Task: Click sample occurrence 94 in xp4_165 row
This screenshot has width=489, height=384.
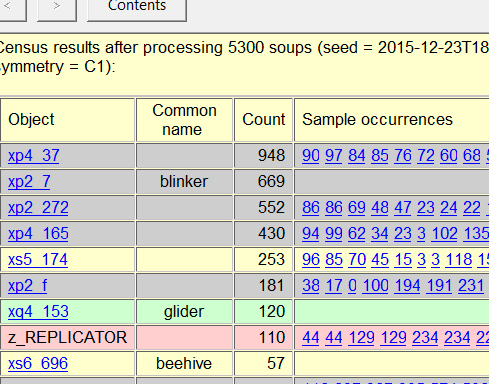Action: coord(311,234)
